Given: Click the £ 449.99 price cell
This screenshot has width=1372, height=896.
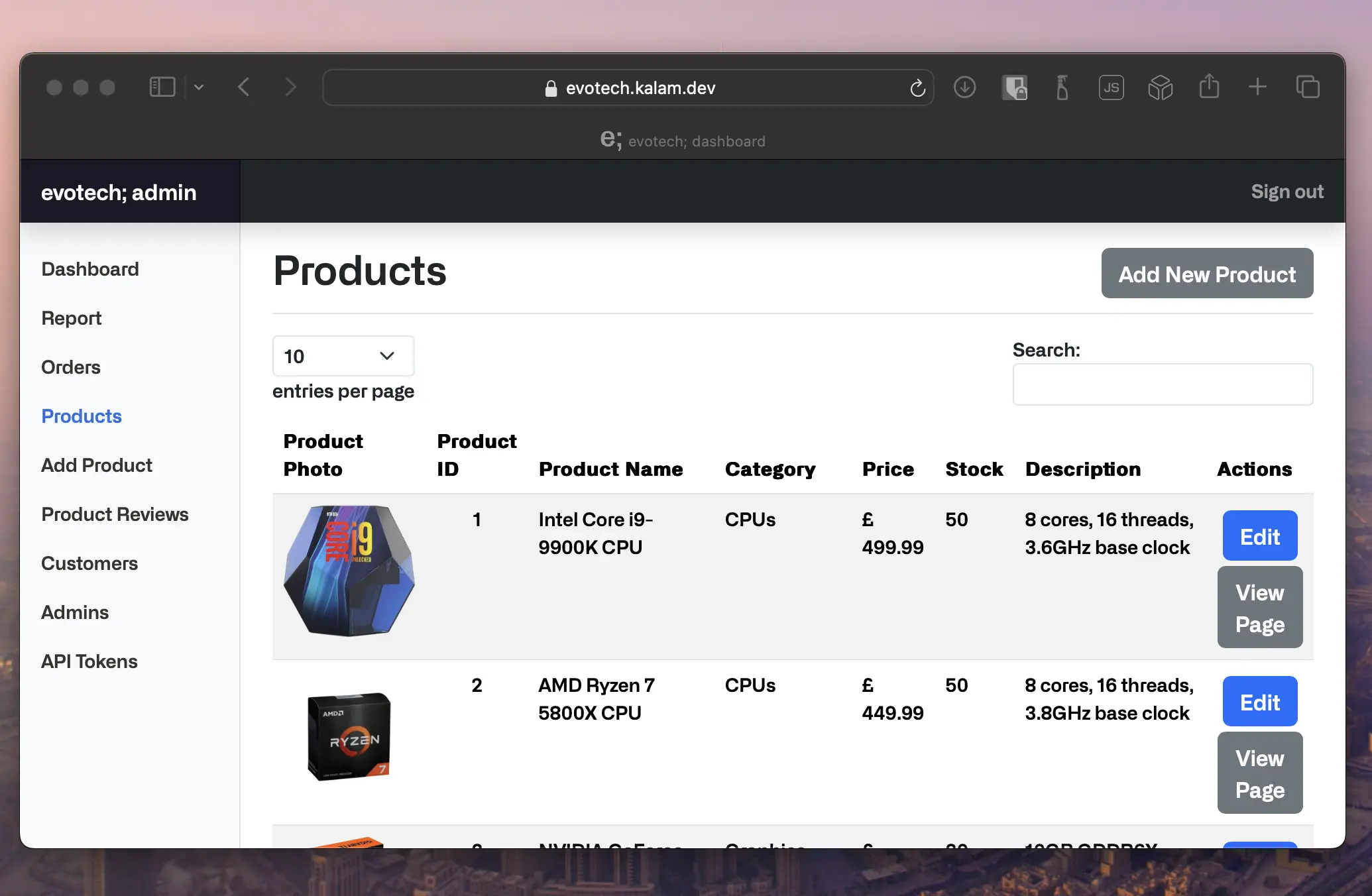Looking at the screenshot, I should pyautogui.click(x=892, y=699).
